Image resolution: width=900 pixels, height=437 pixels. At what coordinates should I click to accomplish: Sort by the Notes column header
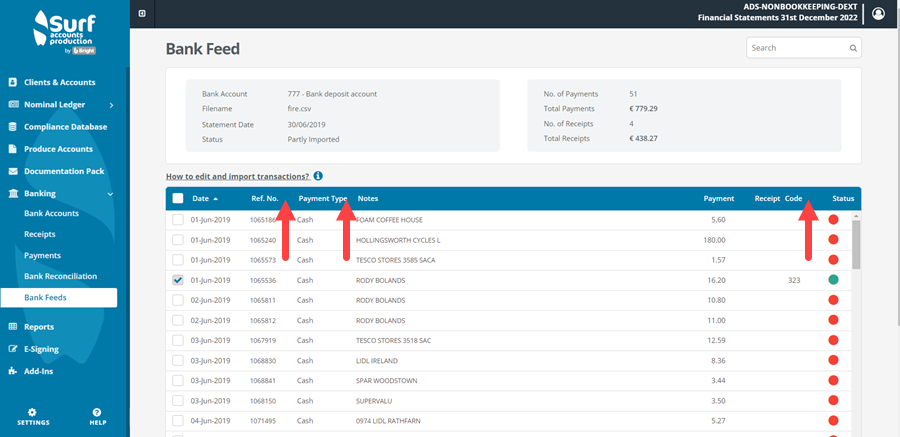tap(368, 199)
